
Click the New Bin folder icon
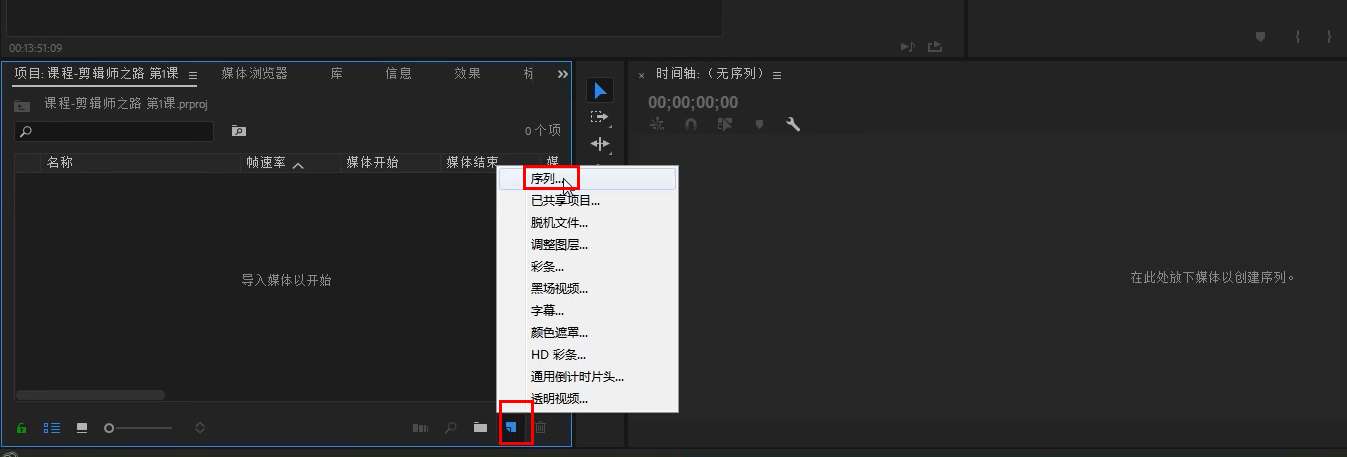point(481,428)
